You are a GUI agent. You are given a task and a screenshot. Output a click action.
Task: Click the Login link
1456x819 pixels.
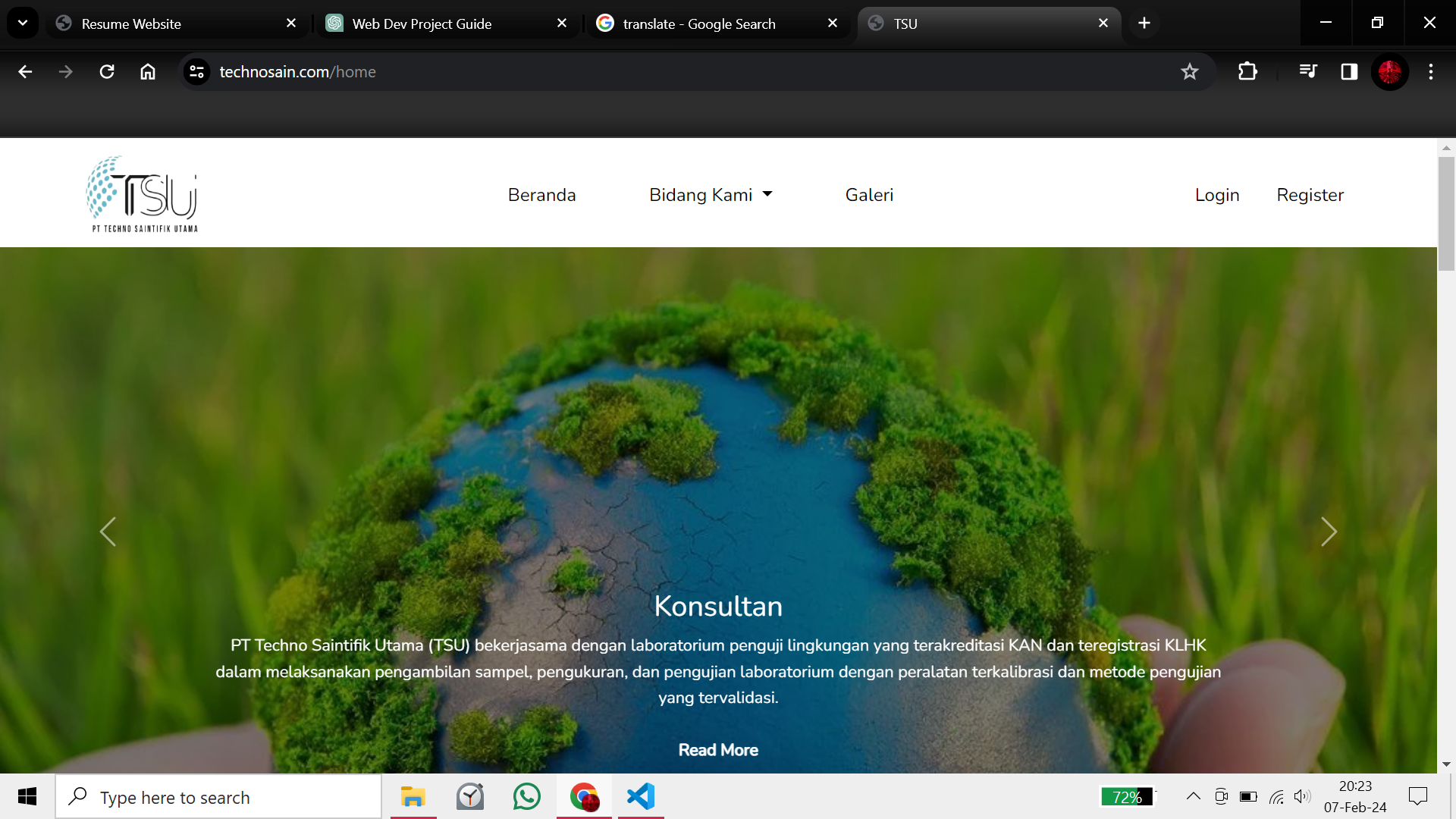pos(1216,195)
